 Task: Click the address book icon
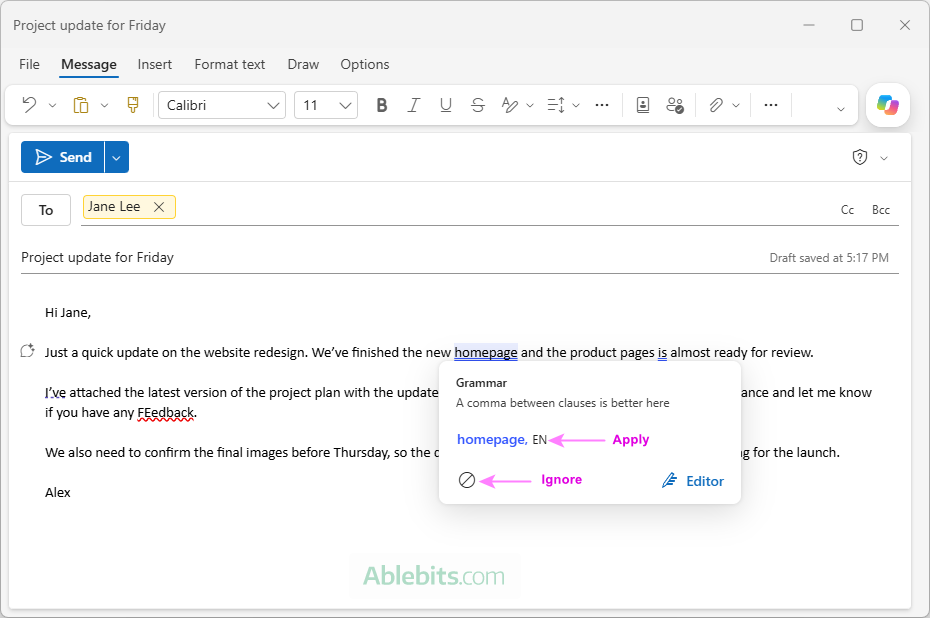point(643,105)
